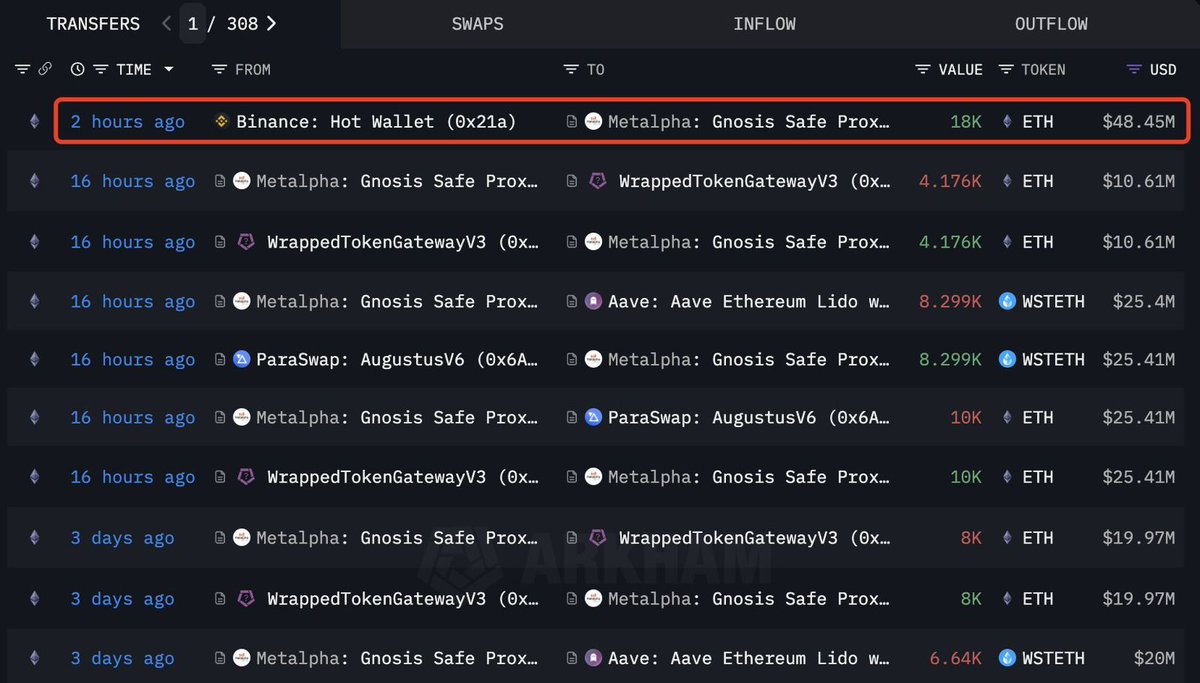Click the Binance logo in the FROM column
1200x683 pixels.
click(222, 121)
